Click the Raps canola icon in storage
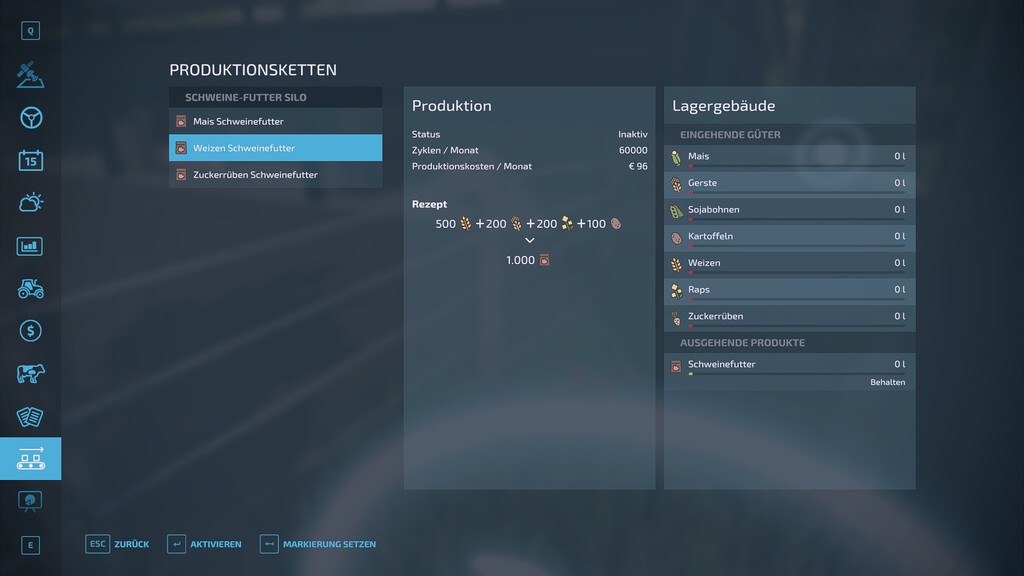The height and width of the screenshot is (576, 1024). point(676,291)
